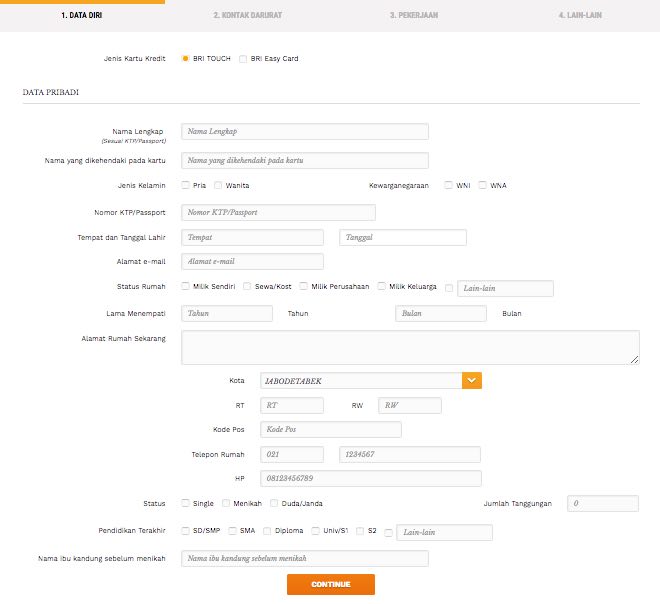The image size is (660, 604).
Task: Focus the Nama yang dikehendaki pada kartu field
Action: tap(305, 160)
